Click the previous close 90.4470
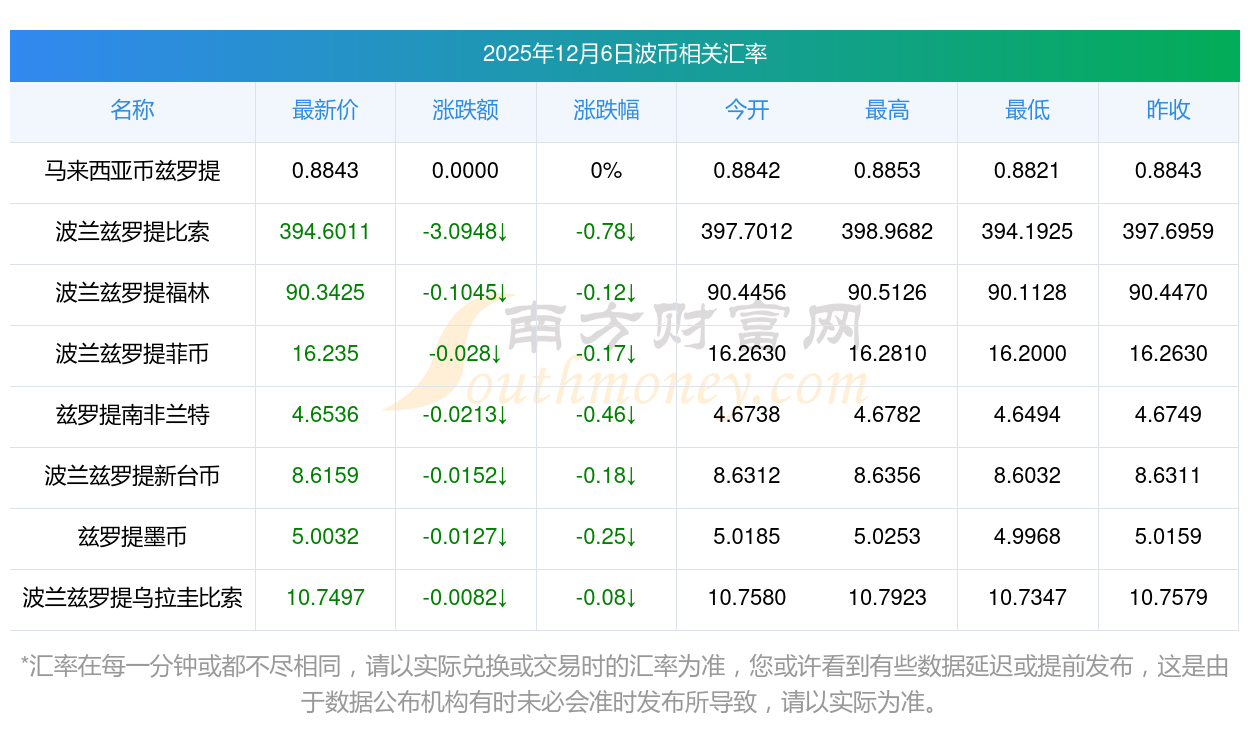 click(1168, 293)
